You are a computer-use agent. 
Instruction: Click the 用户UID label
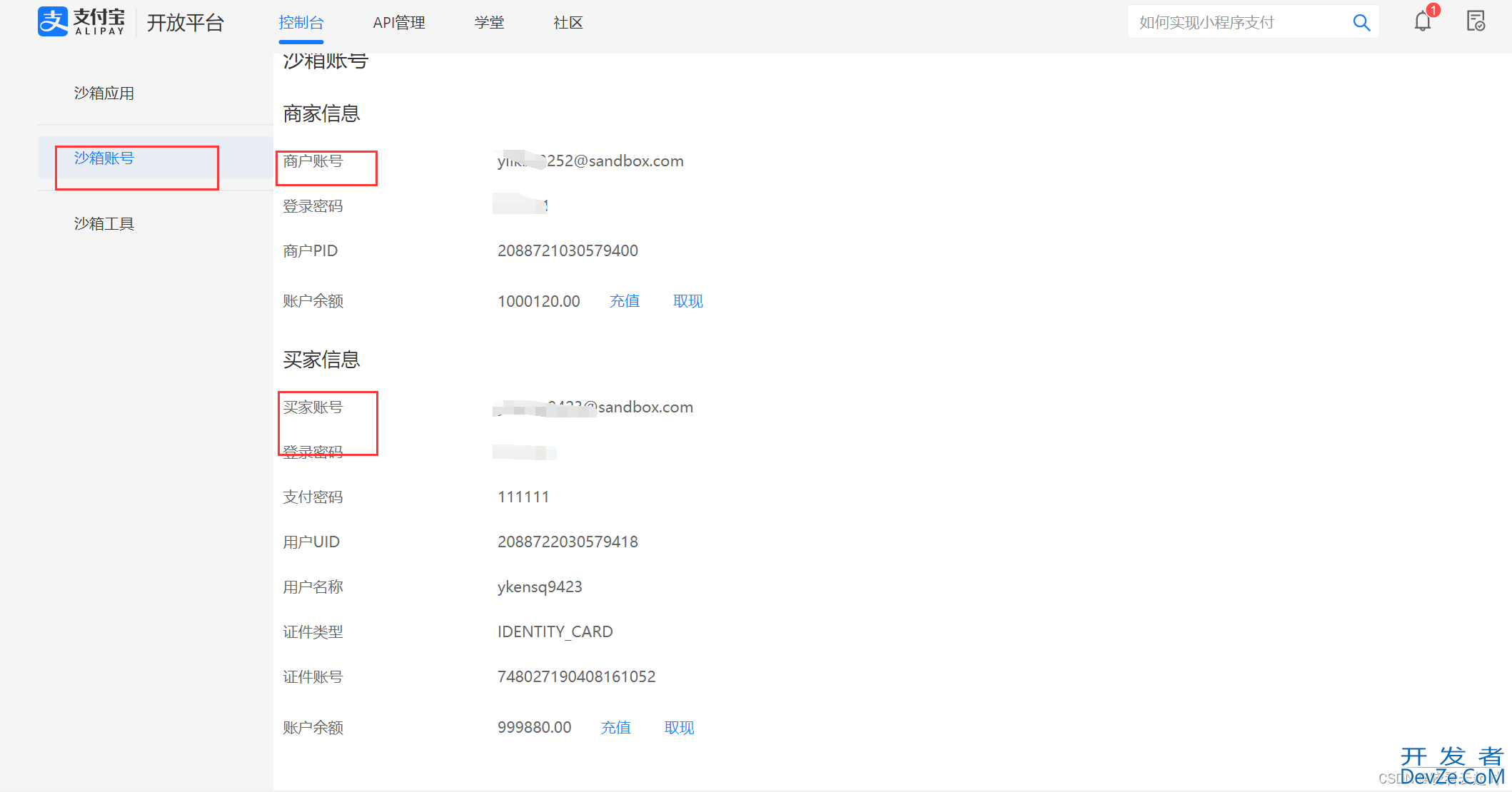[311, 542]
